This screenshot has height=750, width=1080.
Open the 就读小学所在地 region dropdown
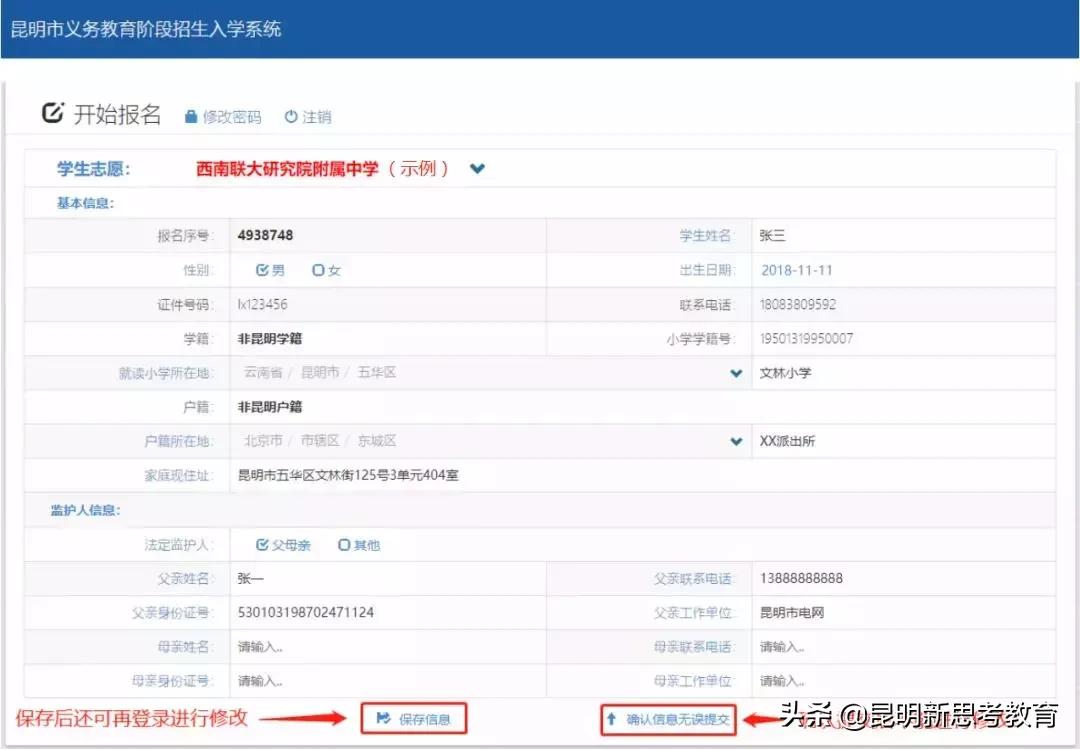736,372
